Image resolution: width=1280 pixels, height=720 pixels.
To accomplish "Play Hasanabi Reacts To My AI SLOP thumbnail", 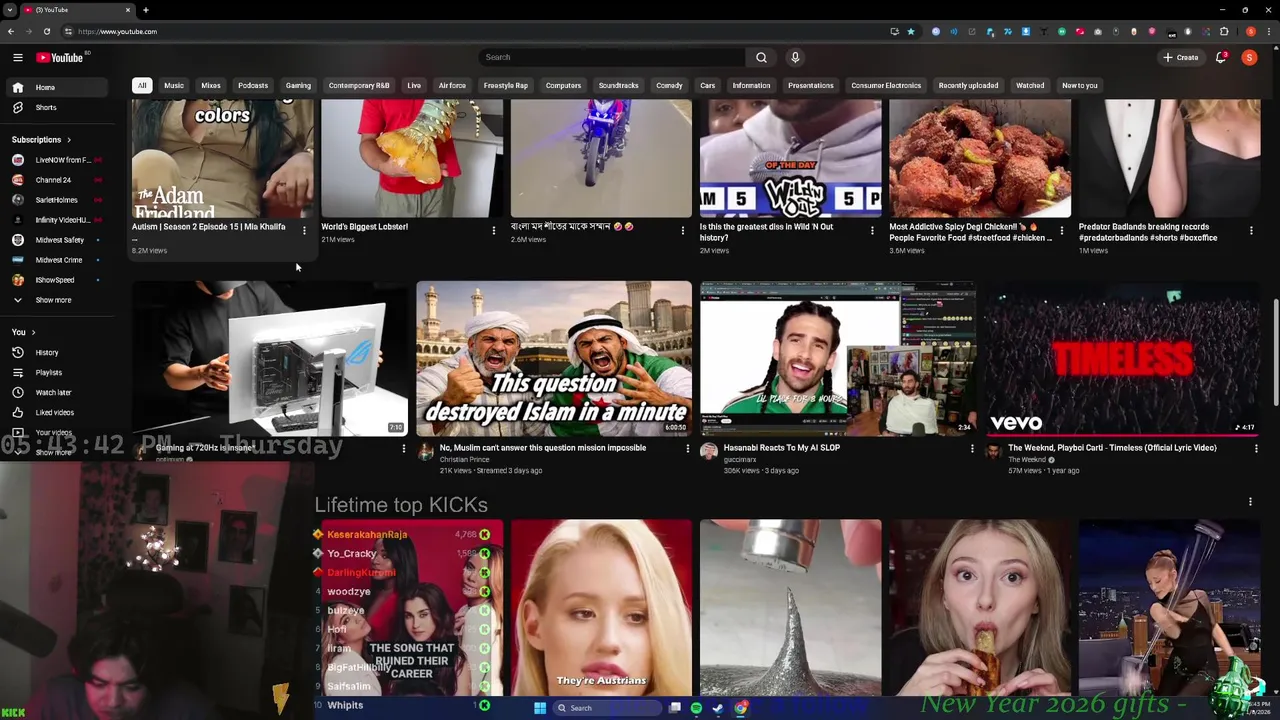I will click(837, 358).
